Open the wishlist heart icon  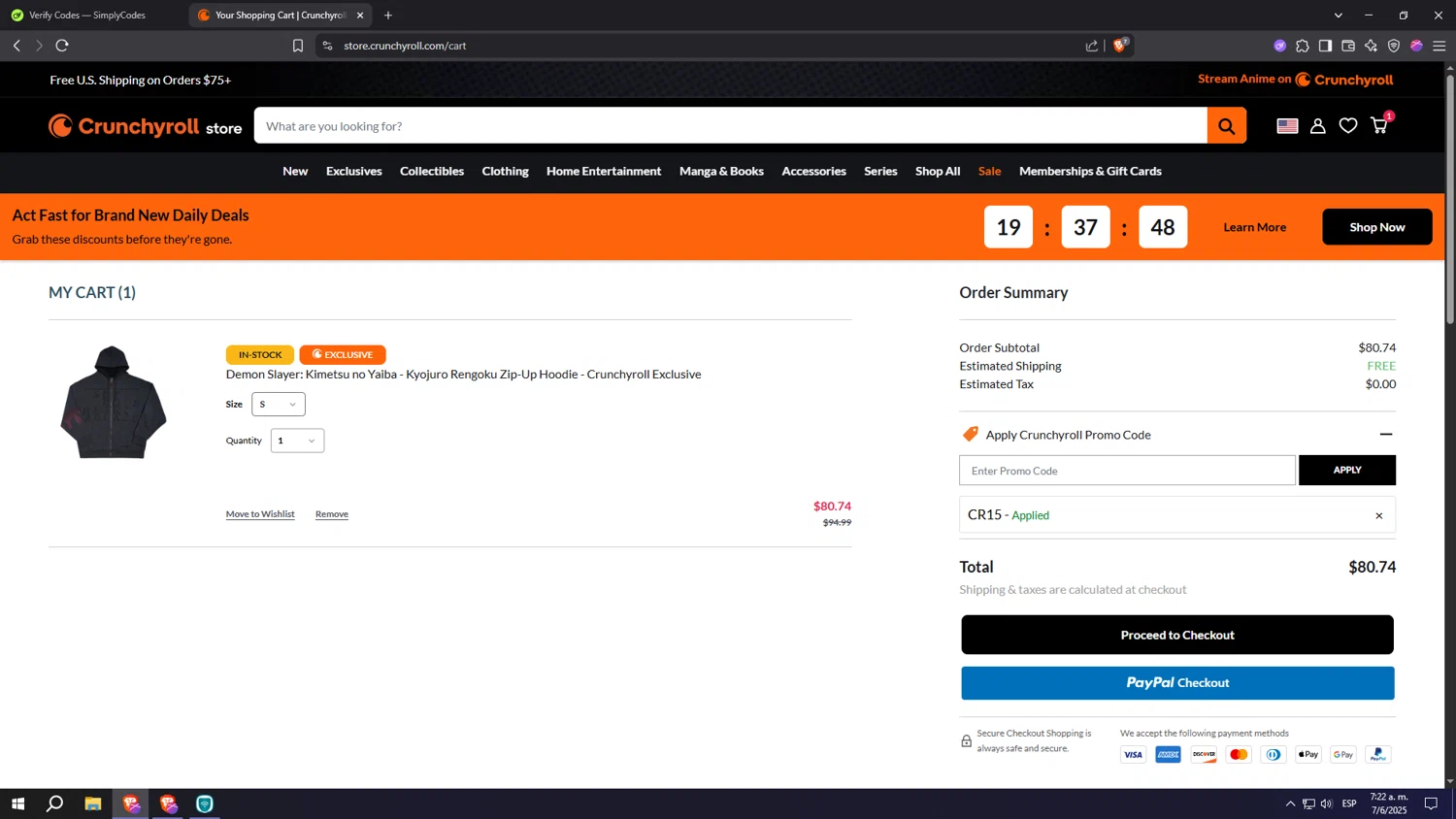pyautogui.click(x=1348, y=126)
